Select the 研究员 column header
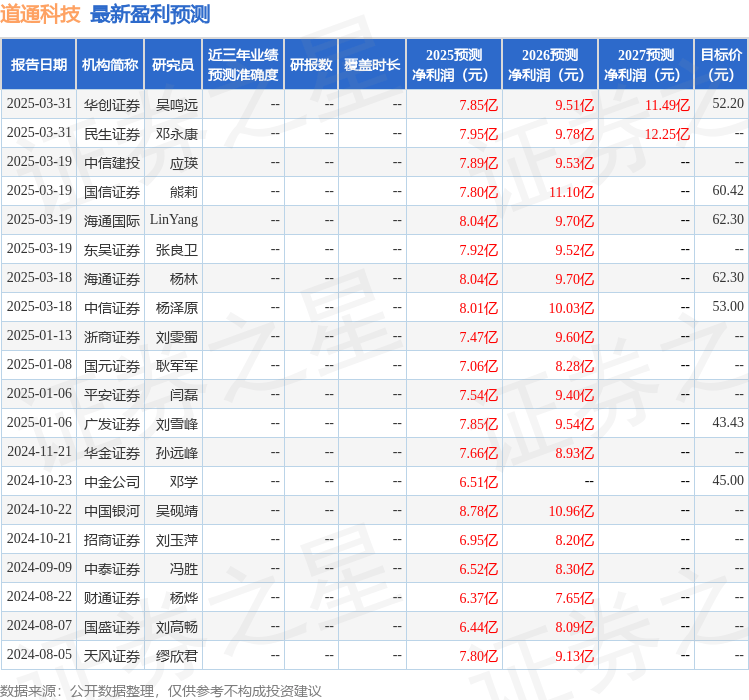Viewport: 749px width, 700px height. [173, 65]
